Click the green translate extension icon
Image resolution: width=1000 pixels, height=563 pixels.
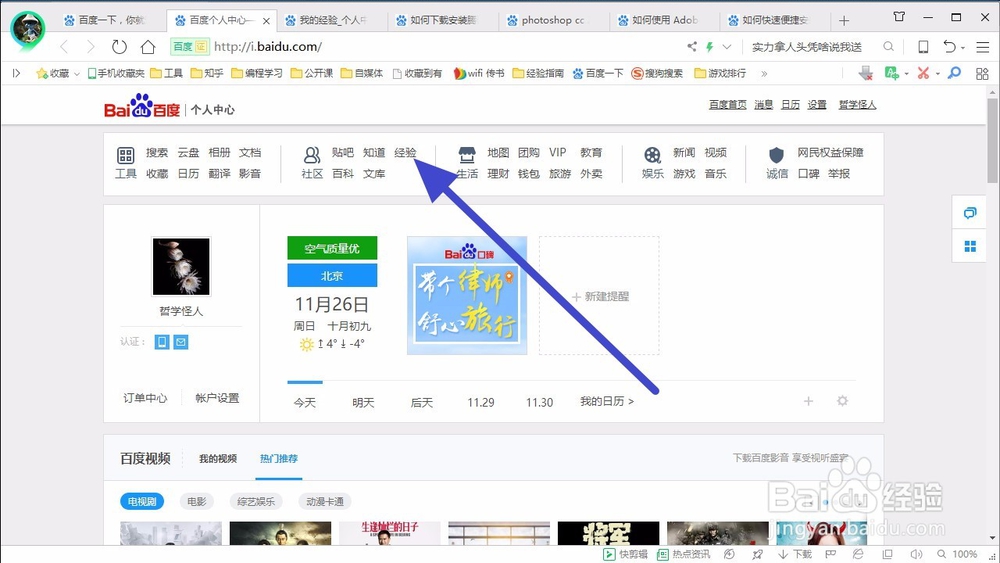point(892,73)
